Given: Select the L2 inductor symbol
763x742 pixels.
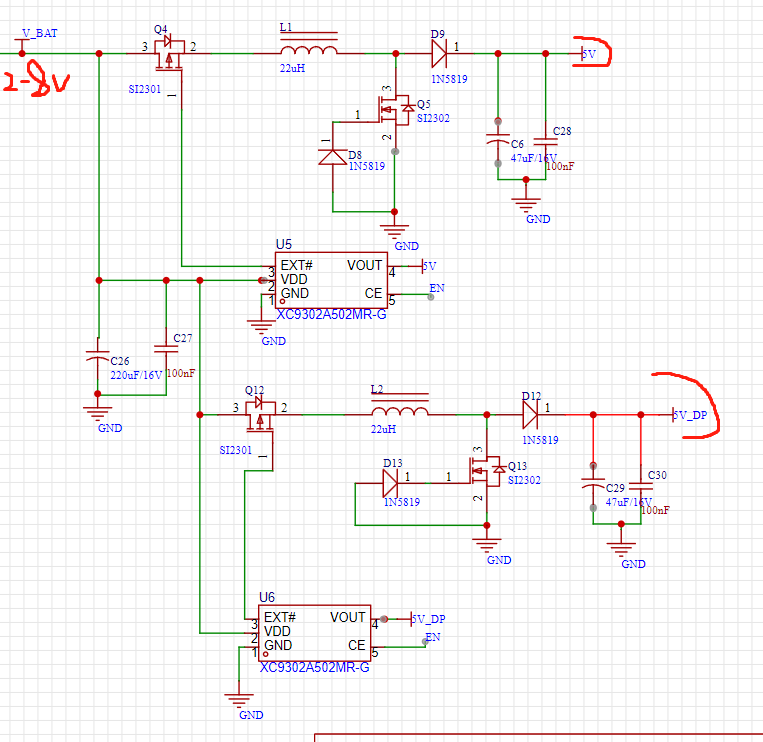Looking at the screenshot, I should click(400, 405).
